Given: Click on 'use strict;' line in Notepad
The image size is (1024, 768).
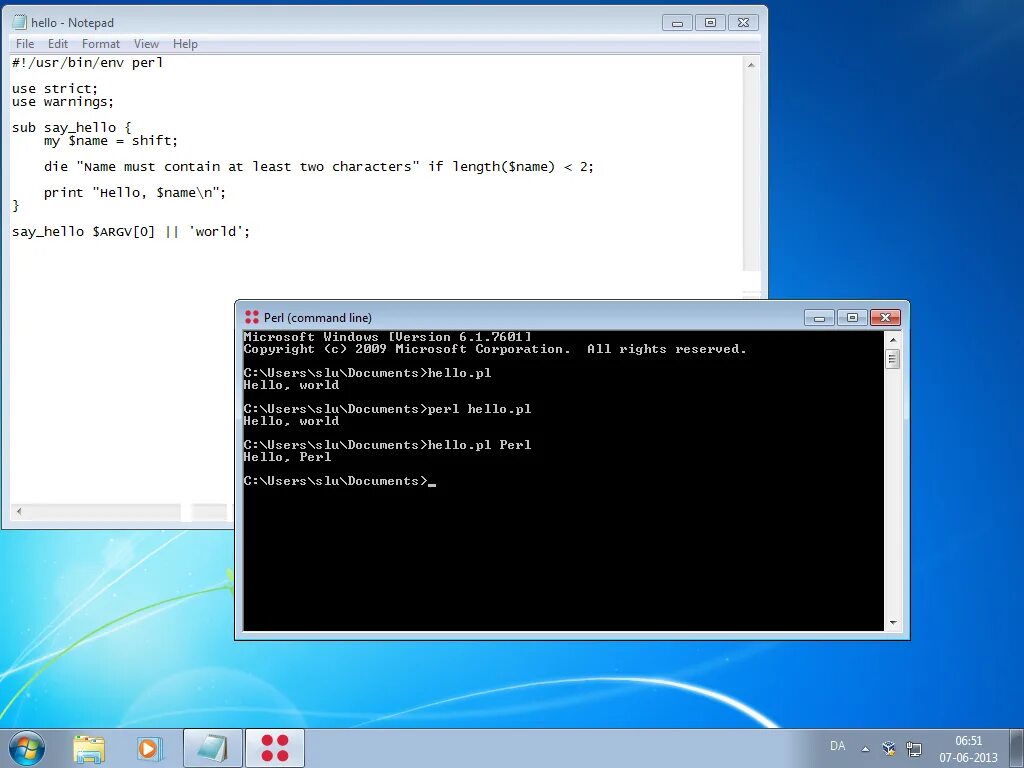Looking at the screenshot, I should [55, 88].
